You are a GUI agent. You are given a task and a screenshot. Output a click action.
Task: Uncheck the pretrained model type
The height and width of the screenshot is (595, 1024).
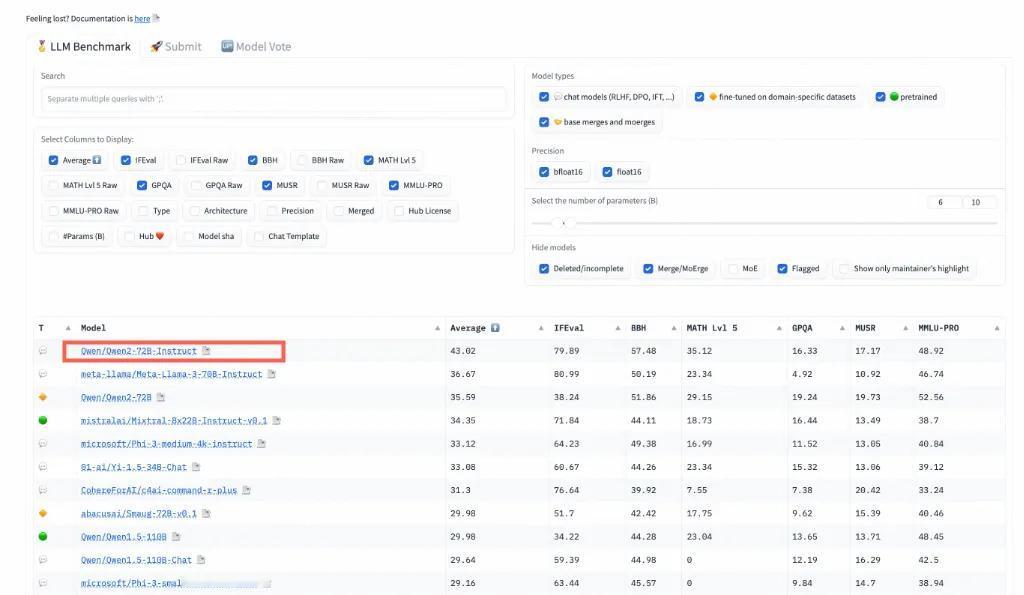[881, 97]
